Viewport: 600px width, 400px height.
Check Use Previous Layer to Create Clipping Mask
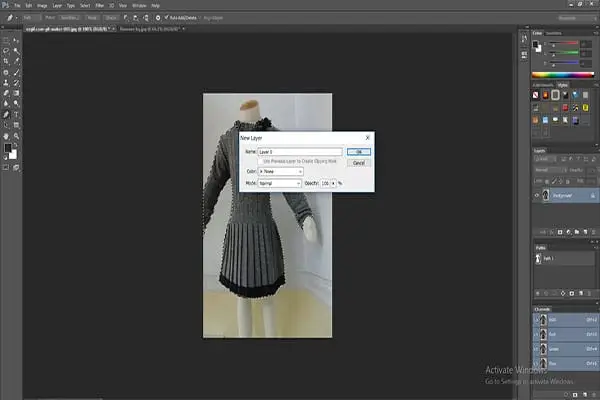(x=261, y=162)
